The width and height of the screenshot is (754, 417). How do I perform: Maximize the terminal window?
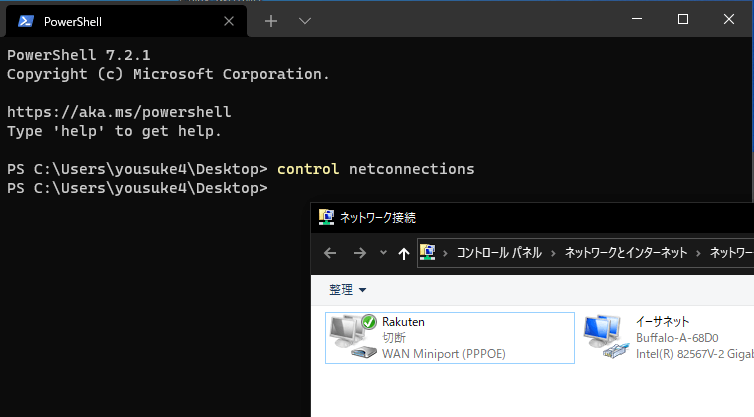click(x=683, y=19)
